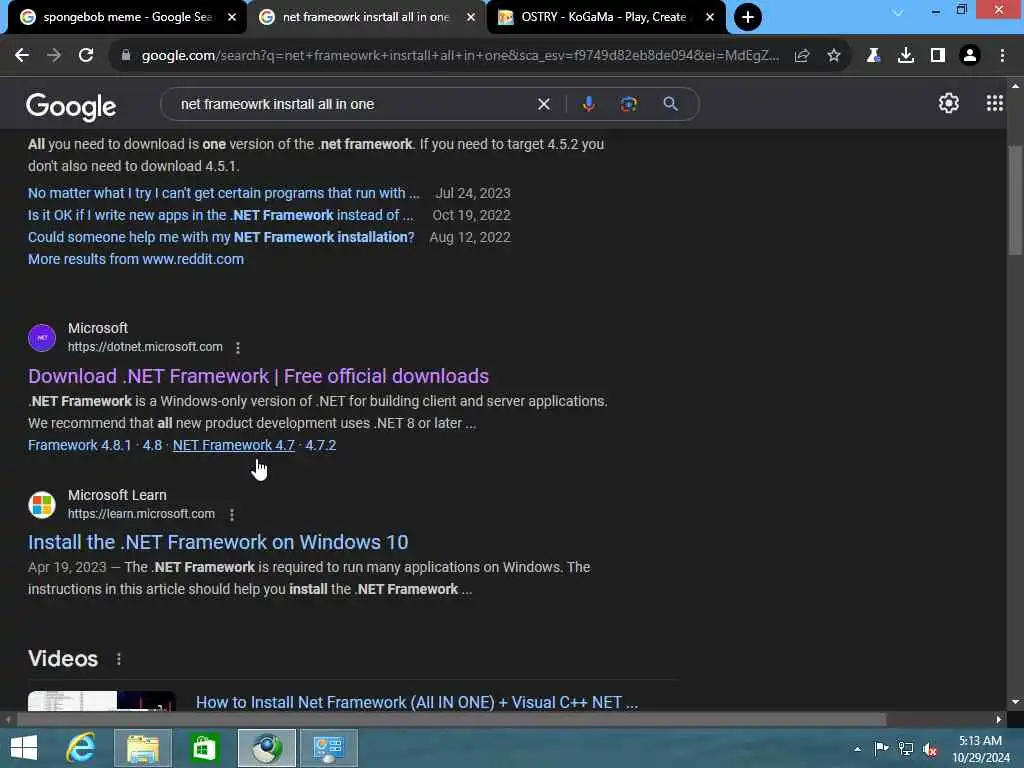Open the NET Framework 4.7 sitelink
The image size is (1024, 768).
tap(234, 445)
